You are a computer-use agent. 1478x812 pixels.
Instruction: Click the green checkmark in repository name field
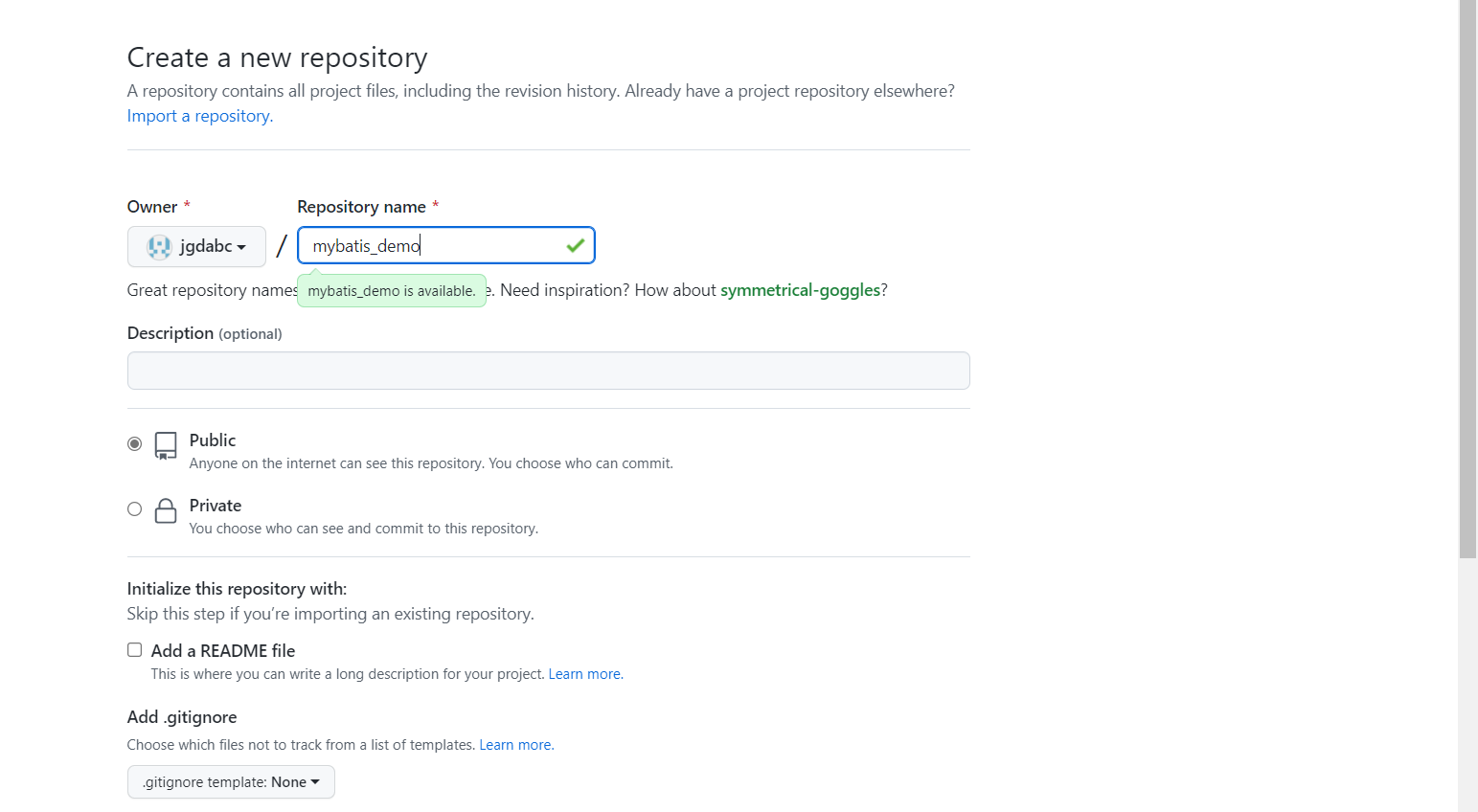tap(575, 245)
